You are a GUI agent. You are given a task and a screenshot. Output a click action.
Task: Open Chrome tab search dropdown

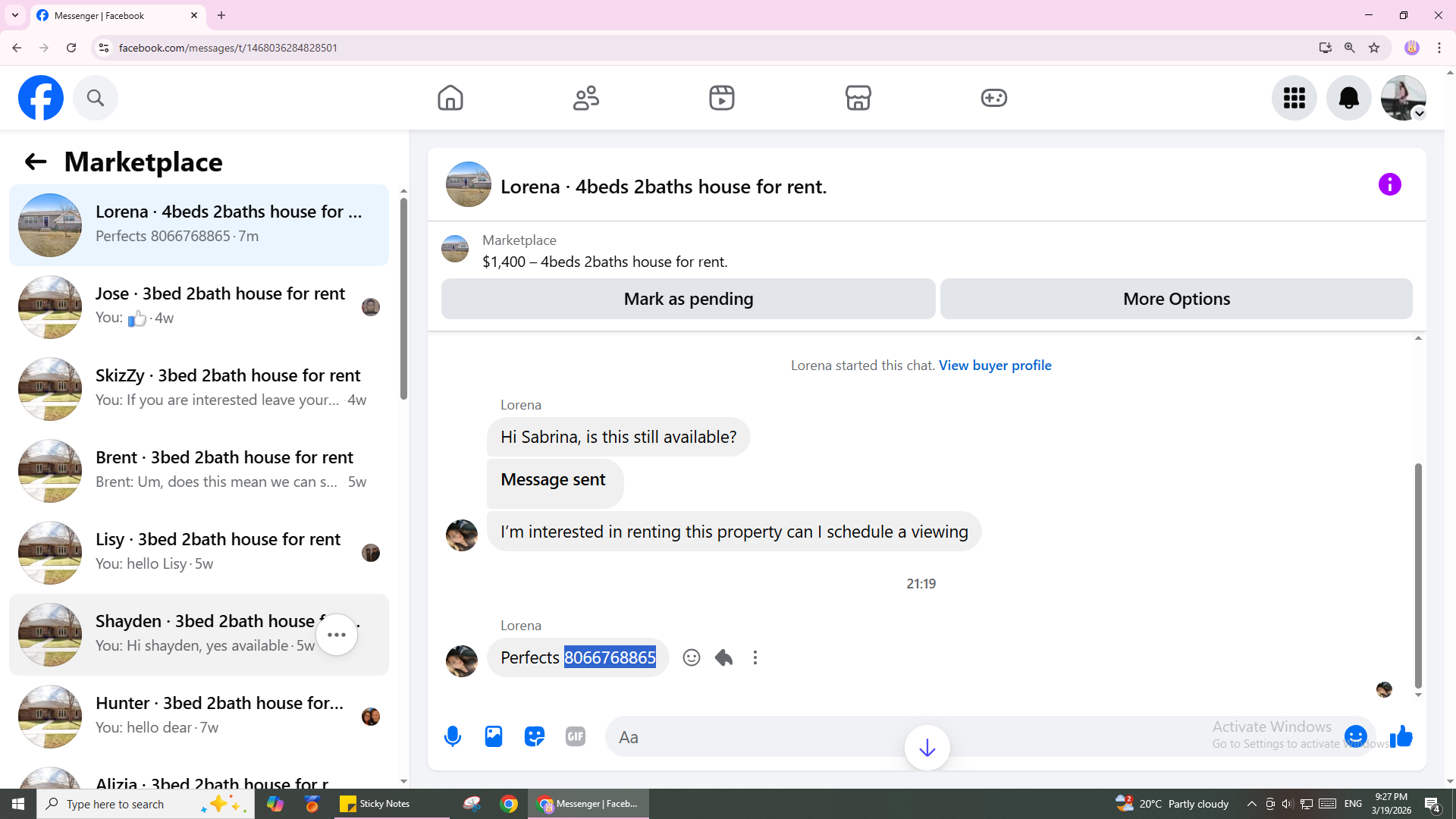pos(14,15)
